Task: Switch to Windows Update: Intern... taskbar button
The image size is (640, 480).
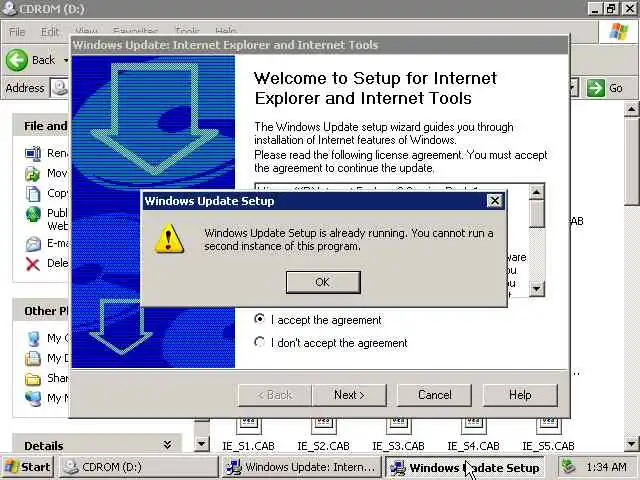Action: (x=302, y=467)
